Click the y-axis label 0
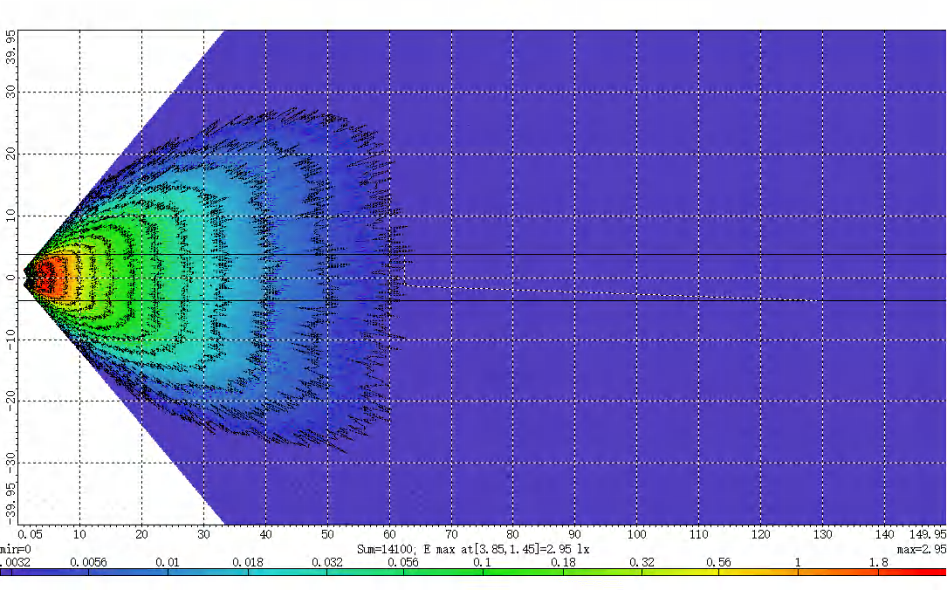The width and height of the screenshot is (947, 590). click(x=10, y=278)
